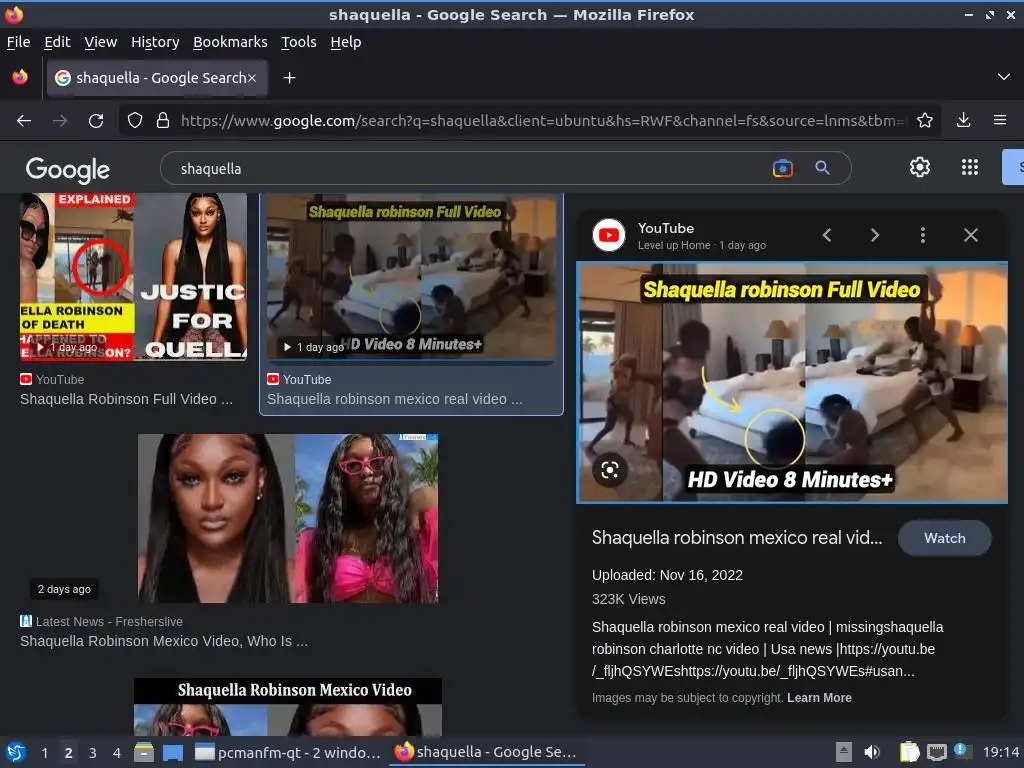
Task: Show next image in preview panel
Action: click(x=875, y=235)
